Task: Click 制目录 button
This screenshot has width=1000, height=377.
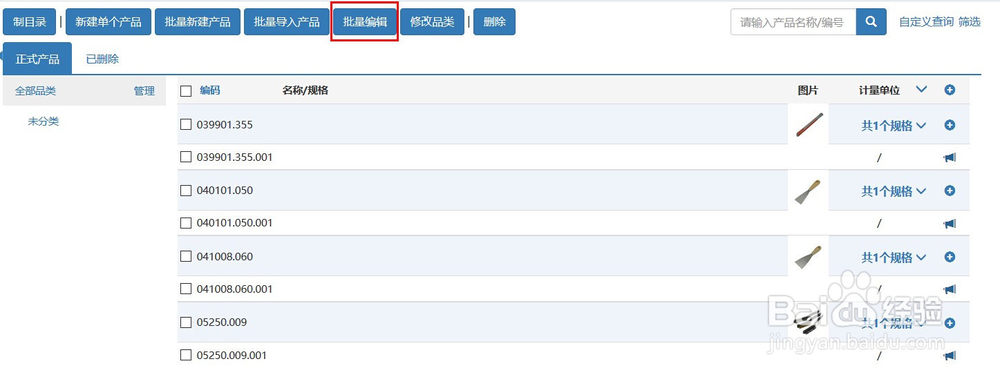Action: (x=29, y=22)
